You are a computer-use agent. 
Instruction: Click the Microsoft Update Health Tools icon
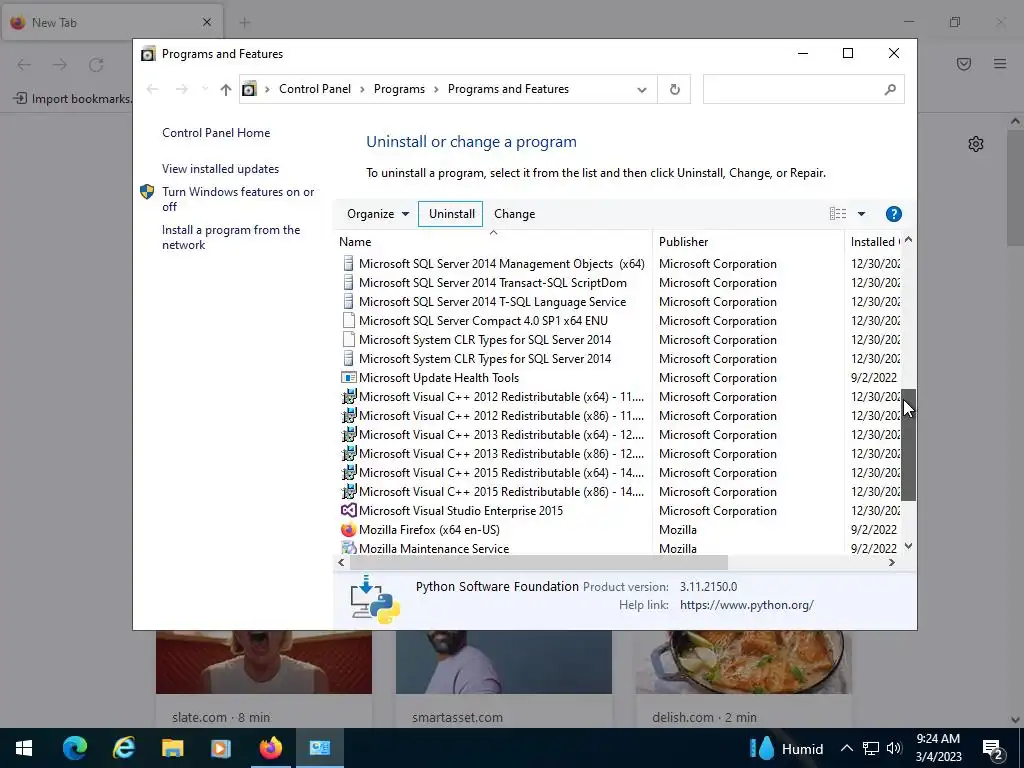[349, 377]
